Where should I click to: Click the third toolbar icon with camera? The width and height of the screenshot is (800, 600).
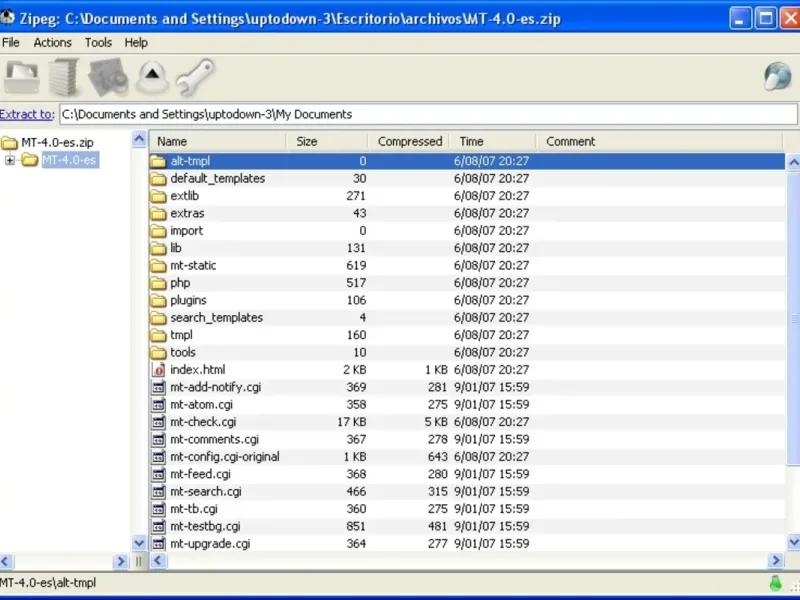coord(108,77)
